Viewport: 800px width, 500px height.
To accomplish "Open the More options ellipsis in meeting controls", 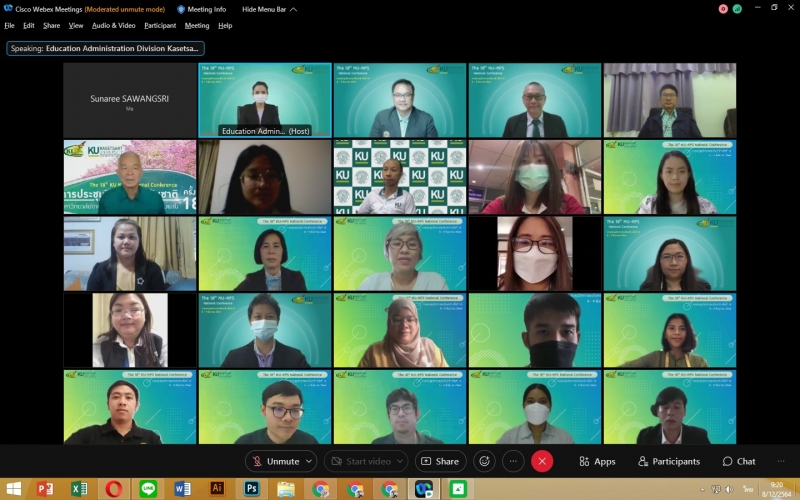I will point(513,461).
